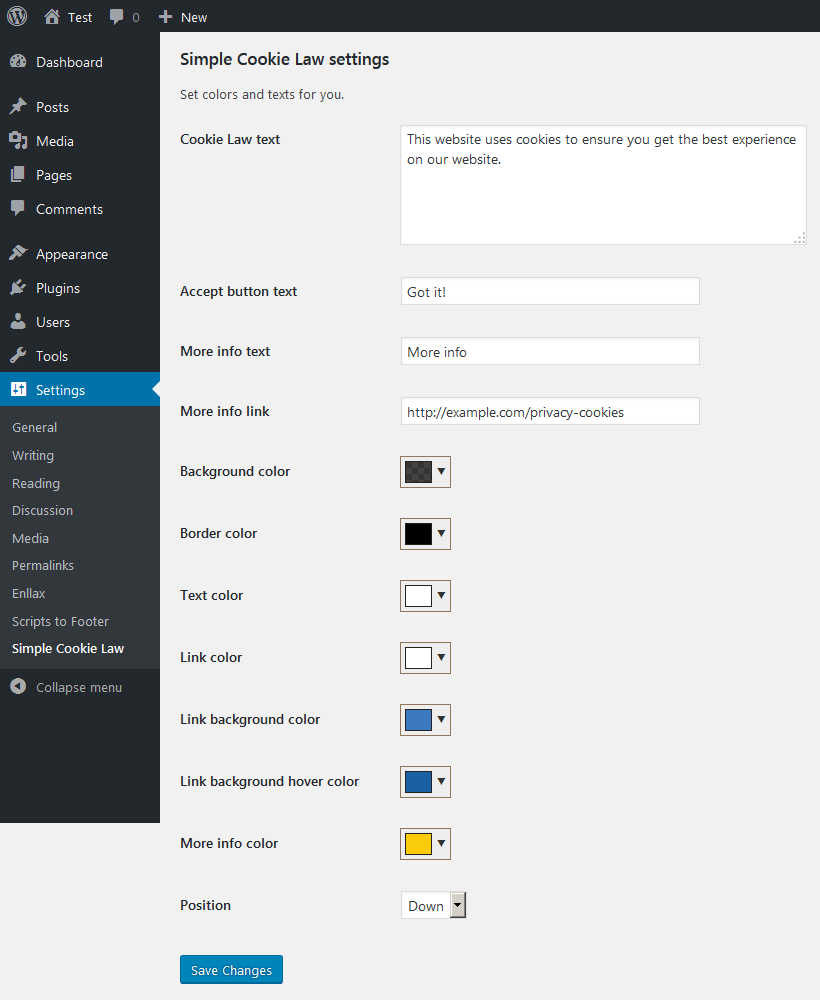Click the Test site name link
820x1000 pixels.
(80, 17)
